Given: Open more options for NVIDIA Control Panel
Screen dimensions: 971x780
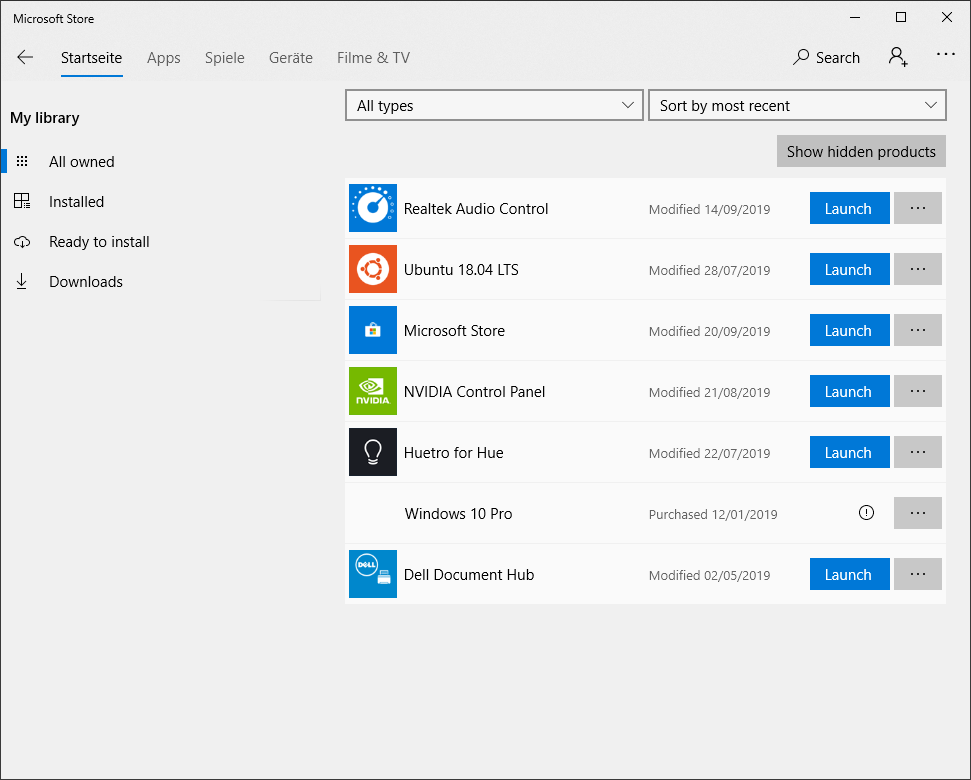Looking at the screenshot, I should 918,391.
